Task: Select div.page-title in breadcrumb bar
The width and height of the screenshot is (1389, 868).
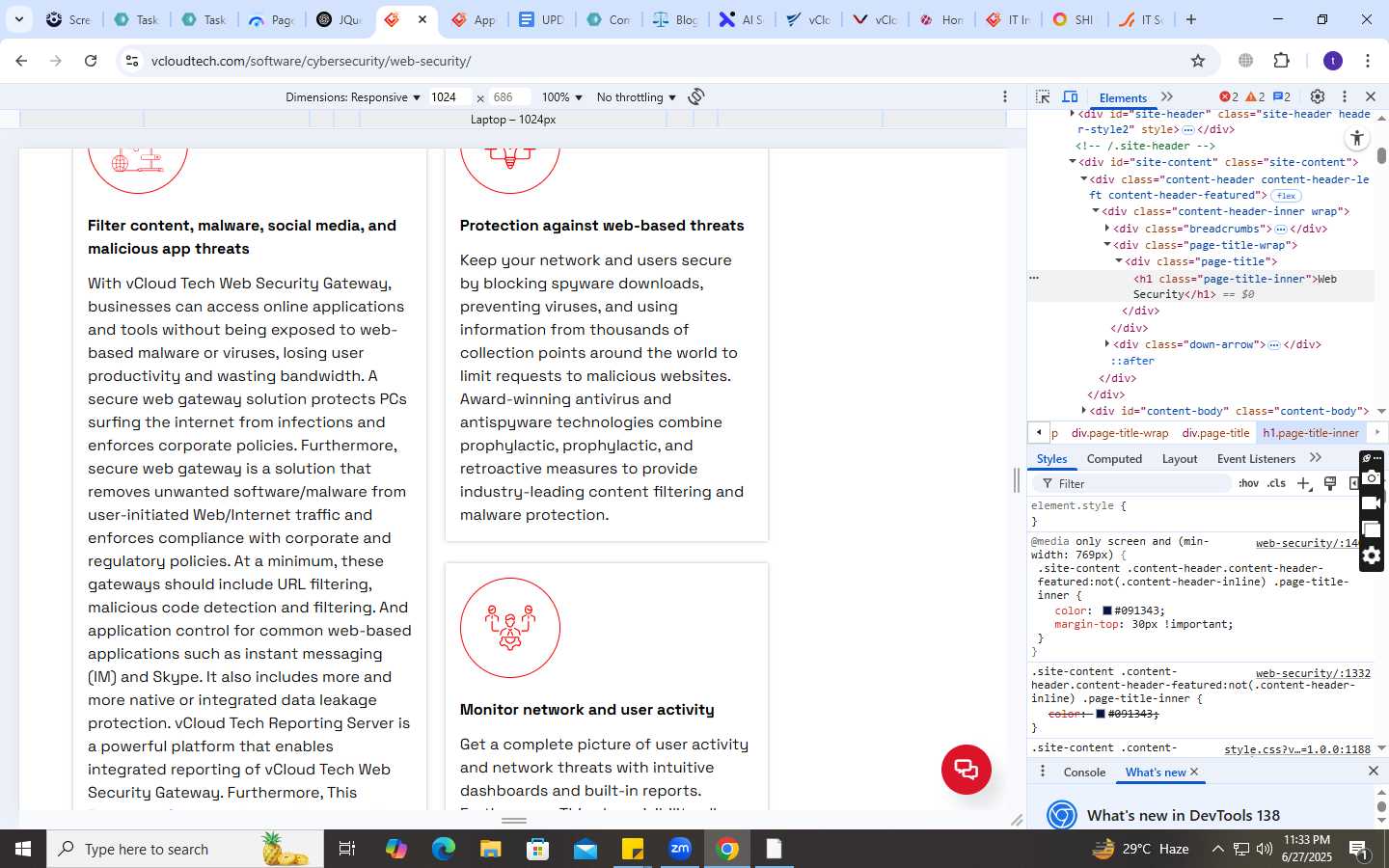Action: [x=1215, y=433]
